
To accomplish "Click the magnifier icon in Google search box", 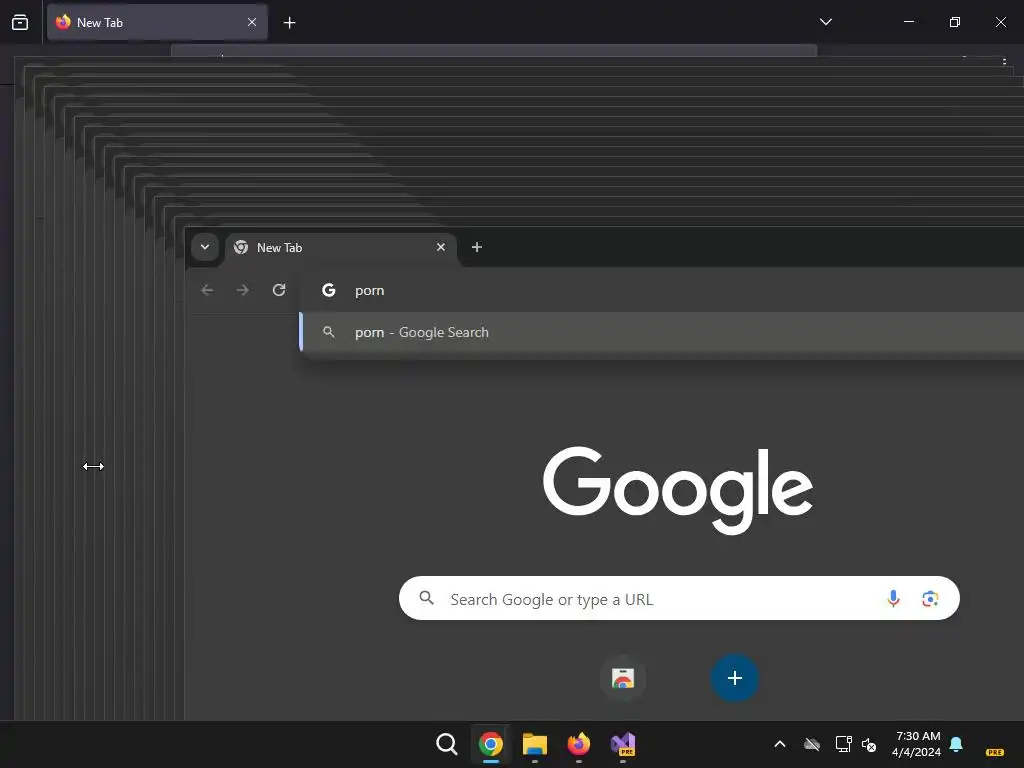I will click(426, 598).
